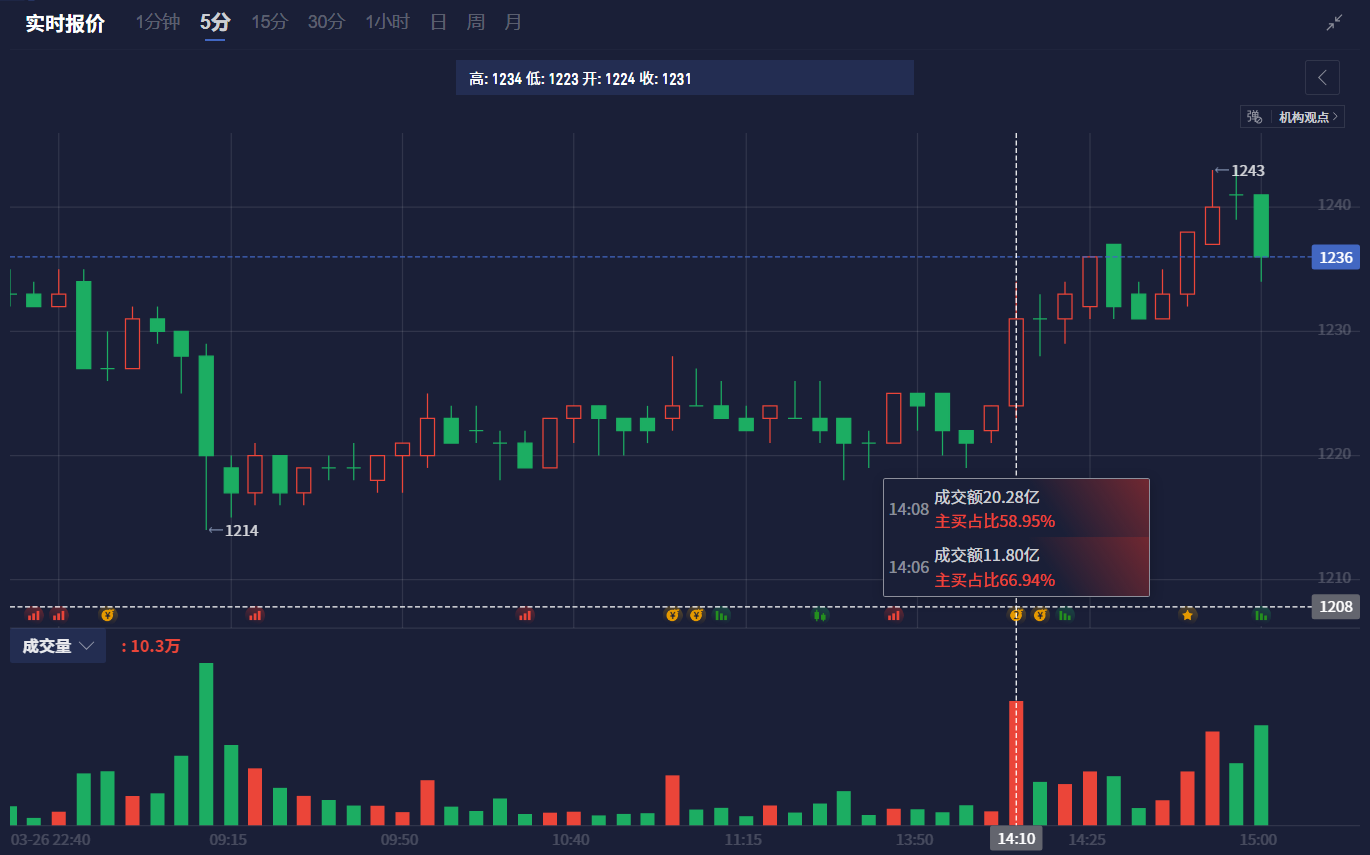Click the green candlestick event marker
The height and width of the screenshot is (855, 1370).
(x=820, y=614)
